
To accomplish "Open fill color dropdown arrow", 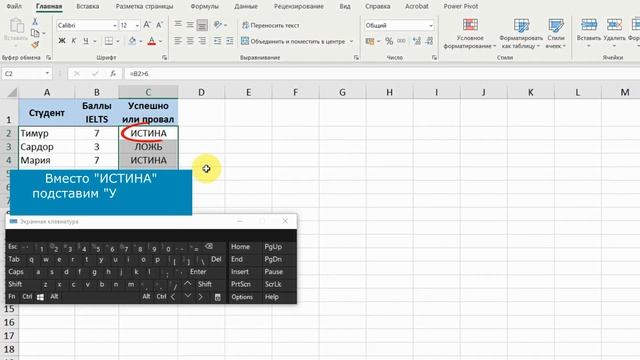I will (x=141, y=41).
